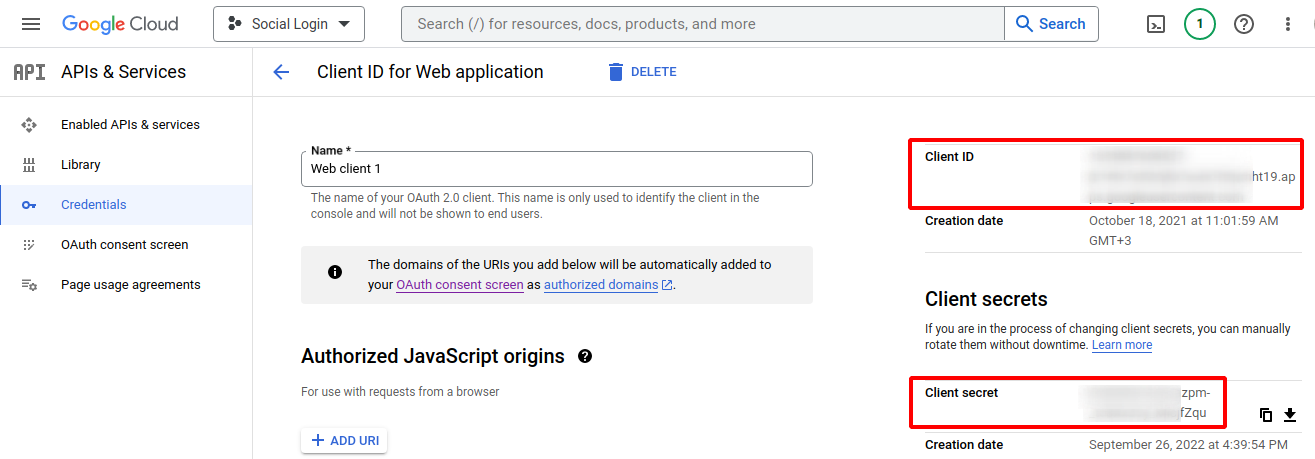Screen dimensions: 1315x459
Task: Activate Cloud Shell terminal icon
Action: tap(1156, 25)
